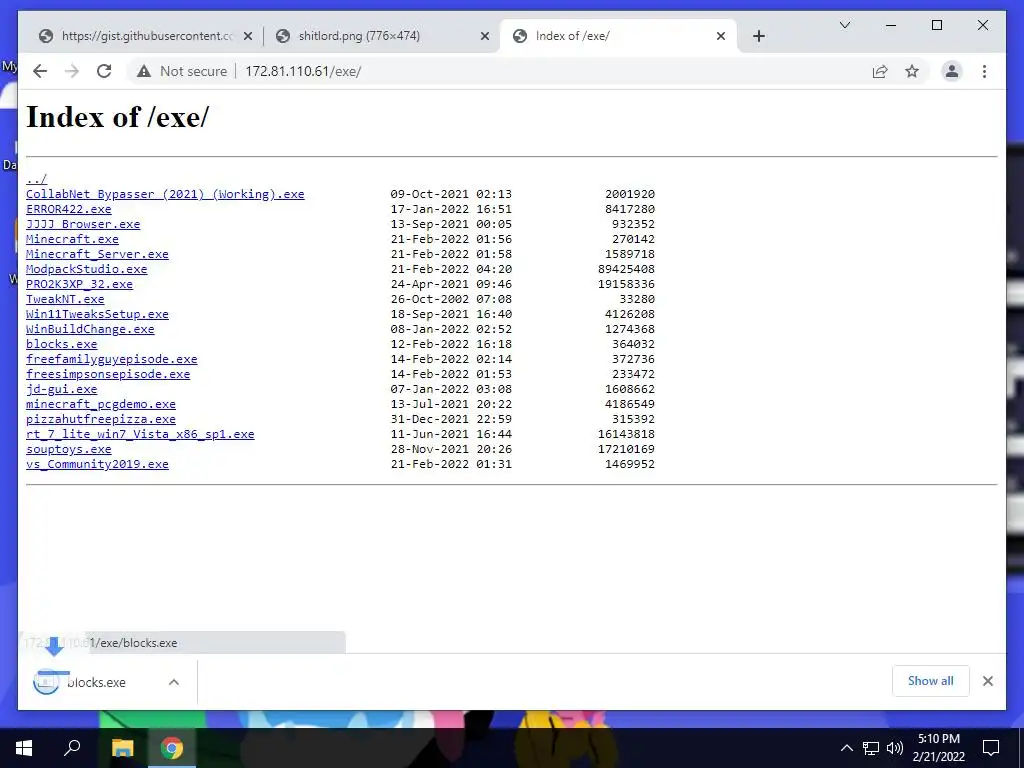Open the notification center icon
This screenshot has width=1024, height=768.
991,748
